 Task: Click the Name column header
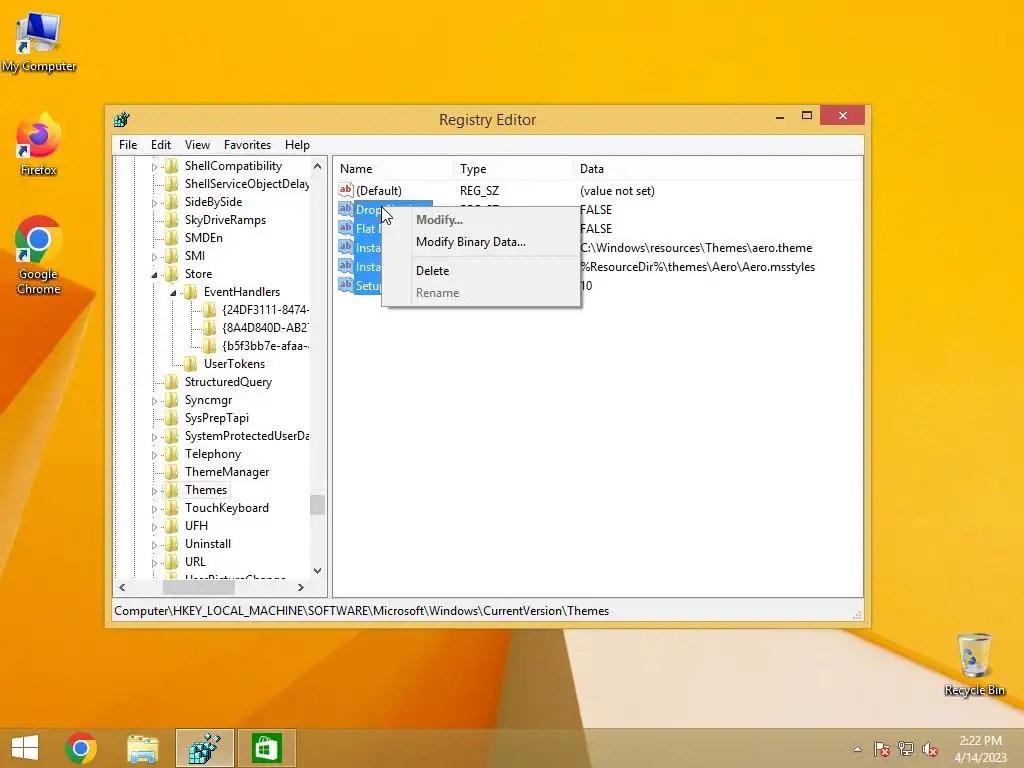click(393, 168)
